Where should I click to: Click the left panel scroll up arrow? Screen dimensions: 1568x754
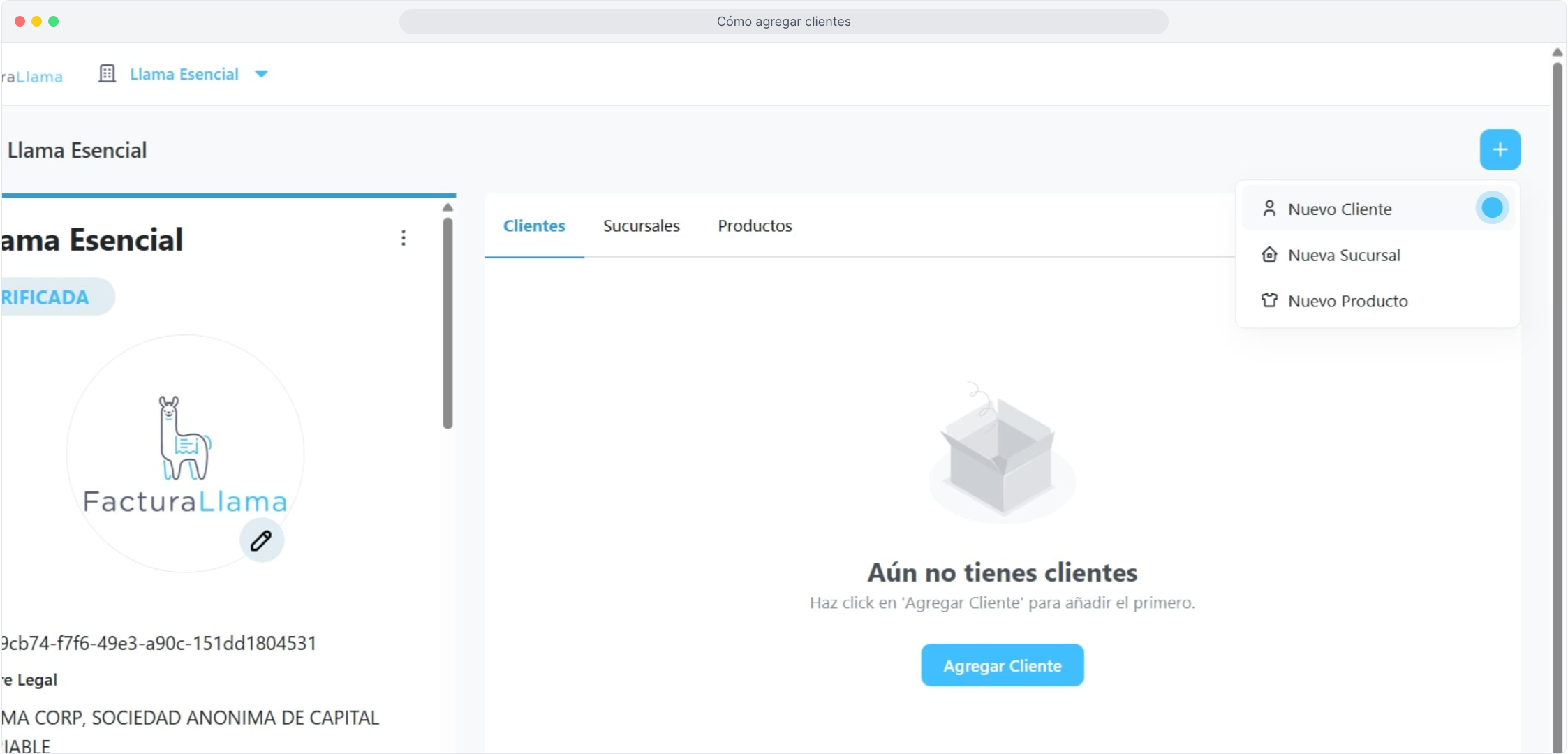pos(448,207)
